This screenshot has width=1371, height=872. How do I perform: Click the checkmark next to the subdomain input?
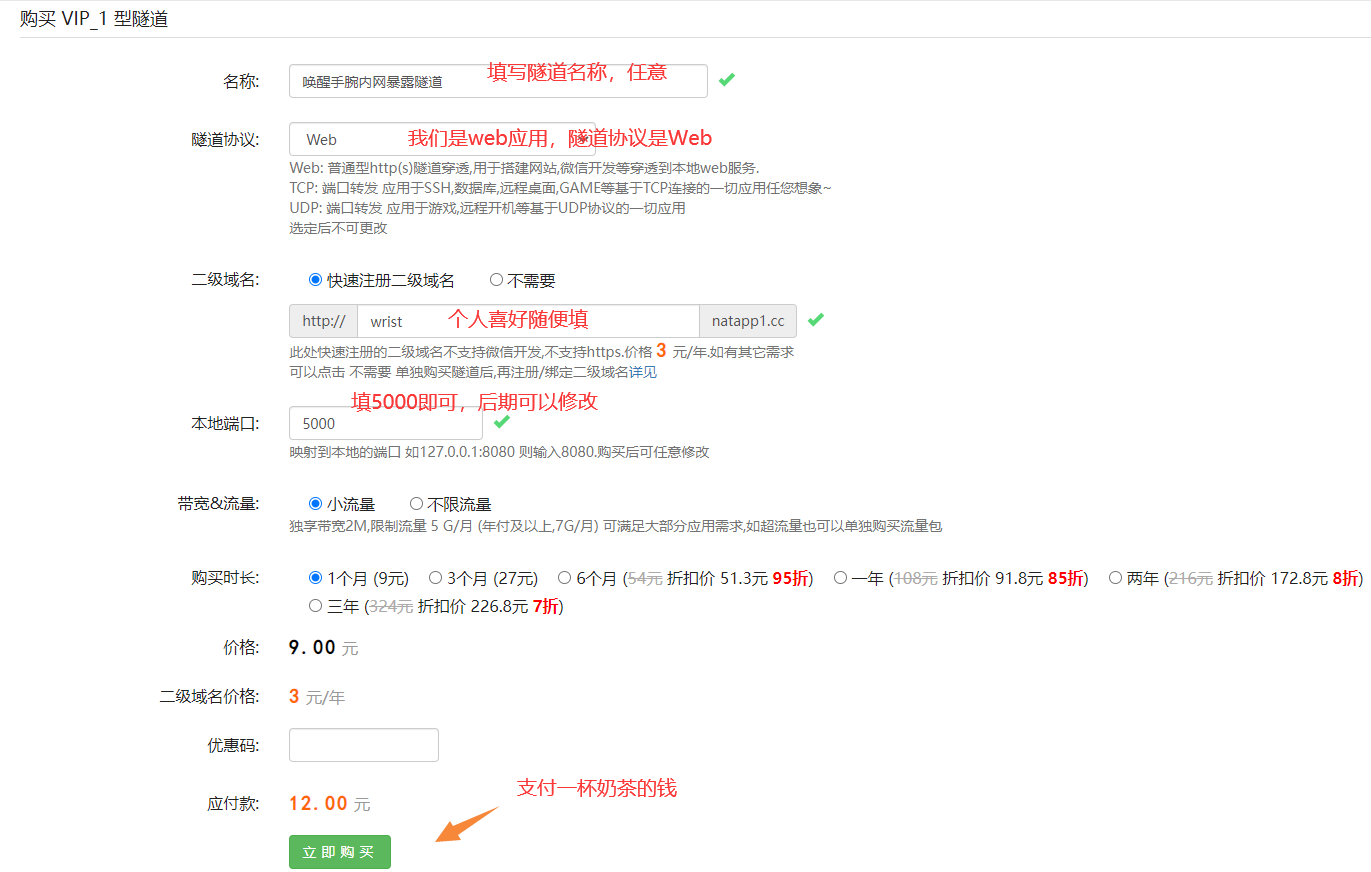click(x=815, y=318)
